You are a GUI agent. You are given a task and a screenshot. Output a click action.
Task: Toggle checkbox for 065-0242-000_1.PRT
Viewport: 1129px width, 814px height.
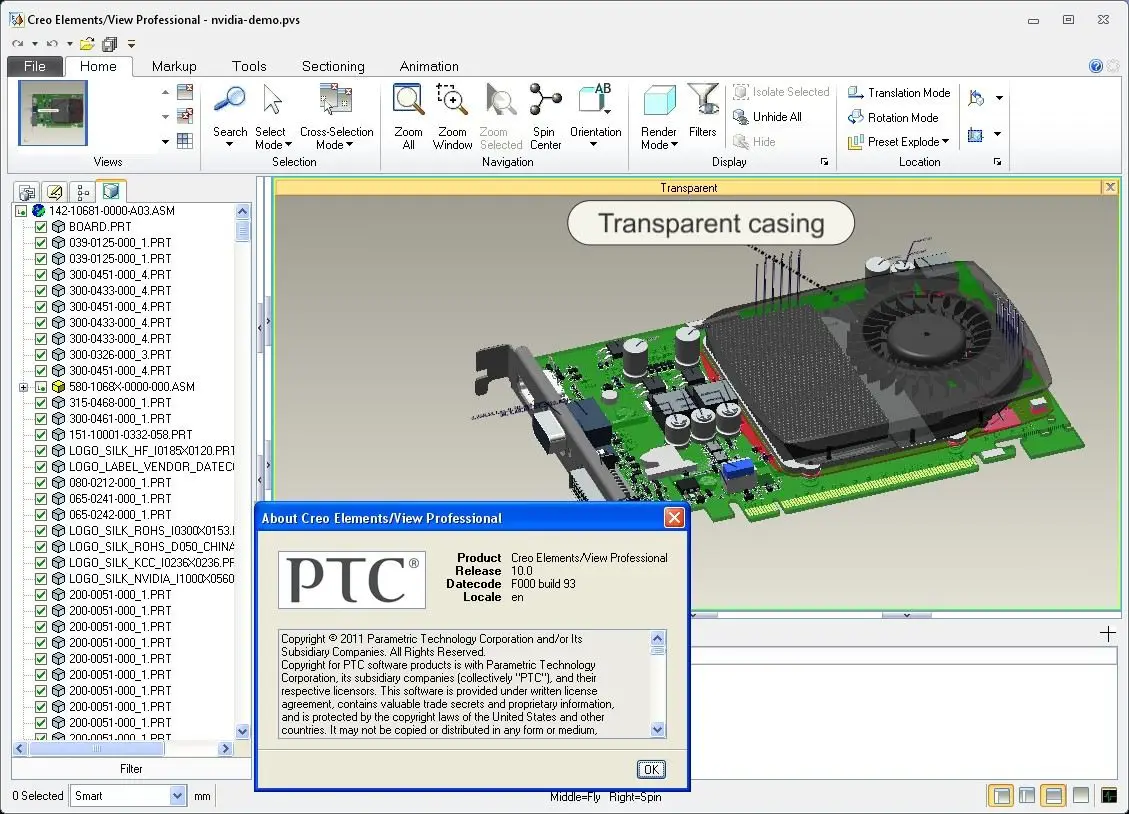pos(41,515)
